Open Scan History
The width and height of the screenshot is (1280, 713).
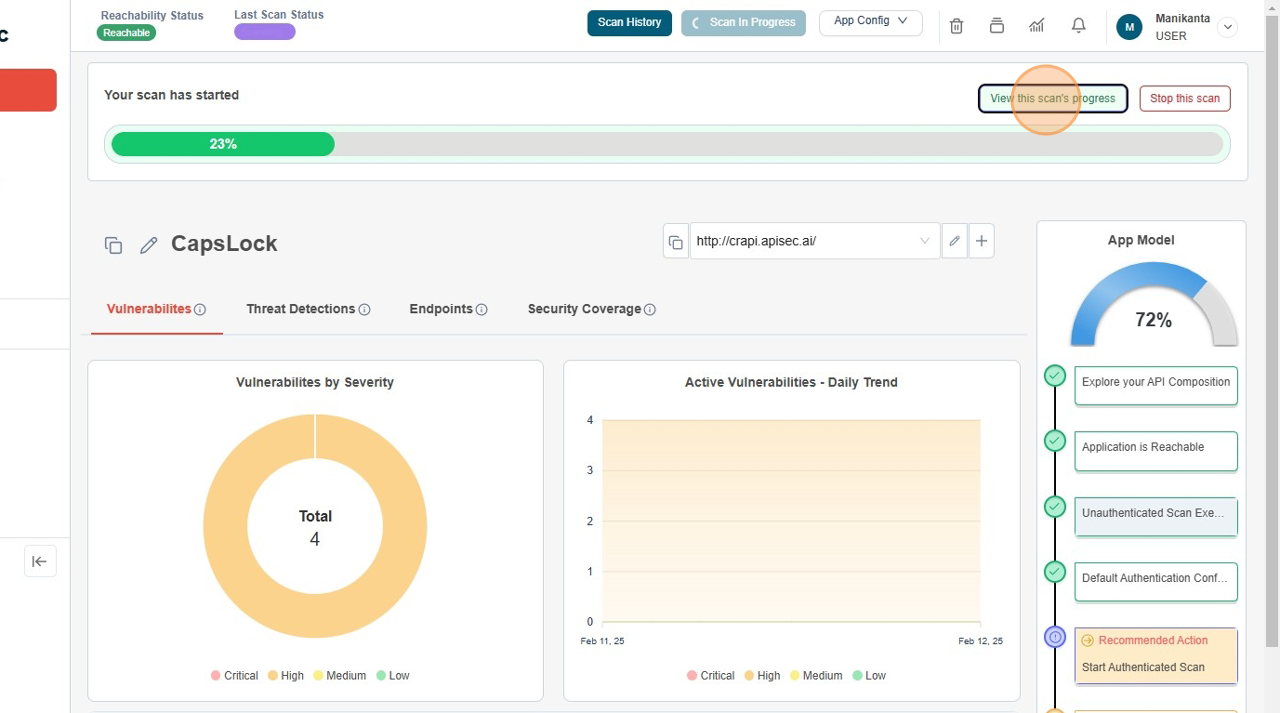pyautogui.click(x=629, y=22)
